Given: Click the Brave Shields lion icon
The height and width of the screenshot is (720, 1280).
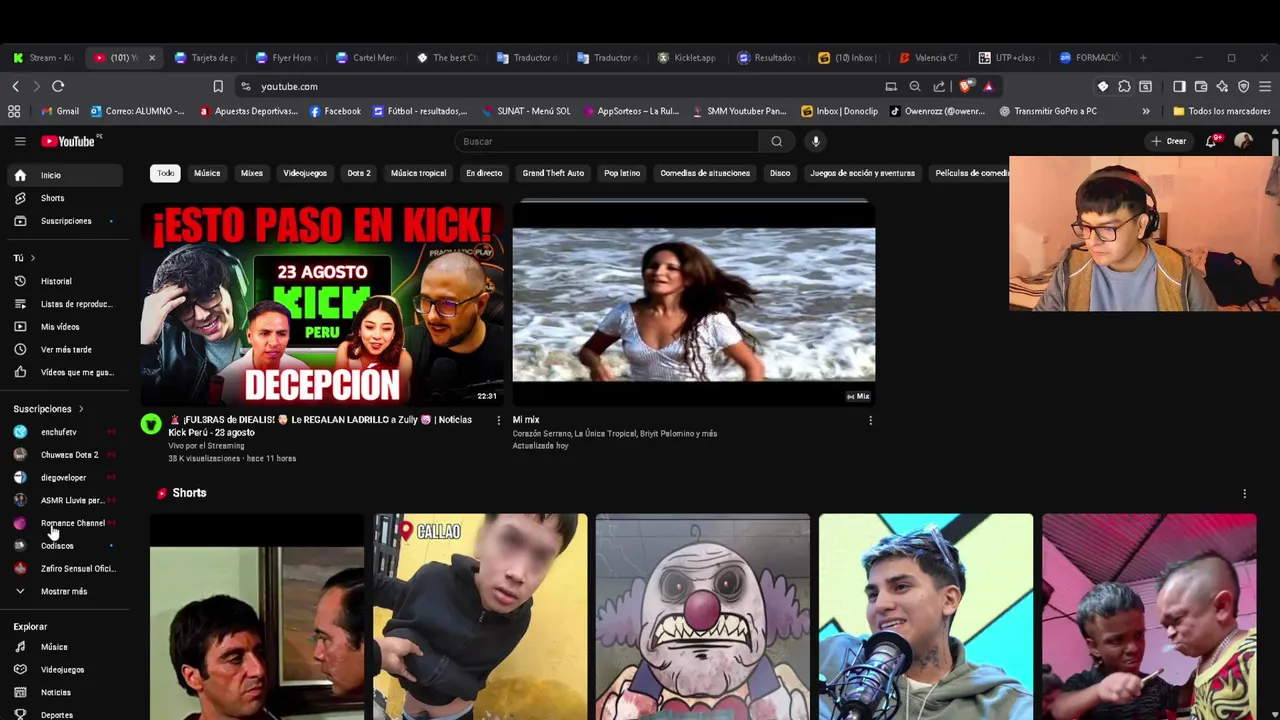Looking at the screenshot, I should pos(965,86).
